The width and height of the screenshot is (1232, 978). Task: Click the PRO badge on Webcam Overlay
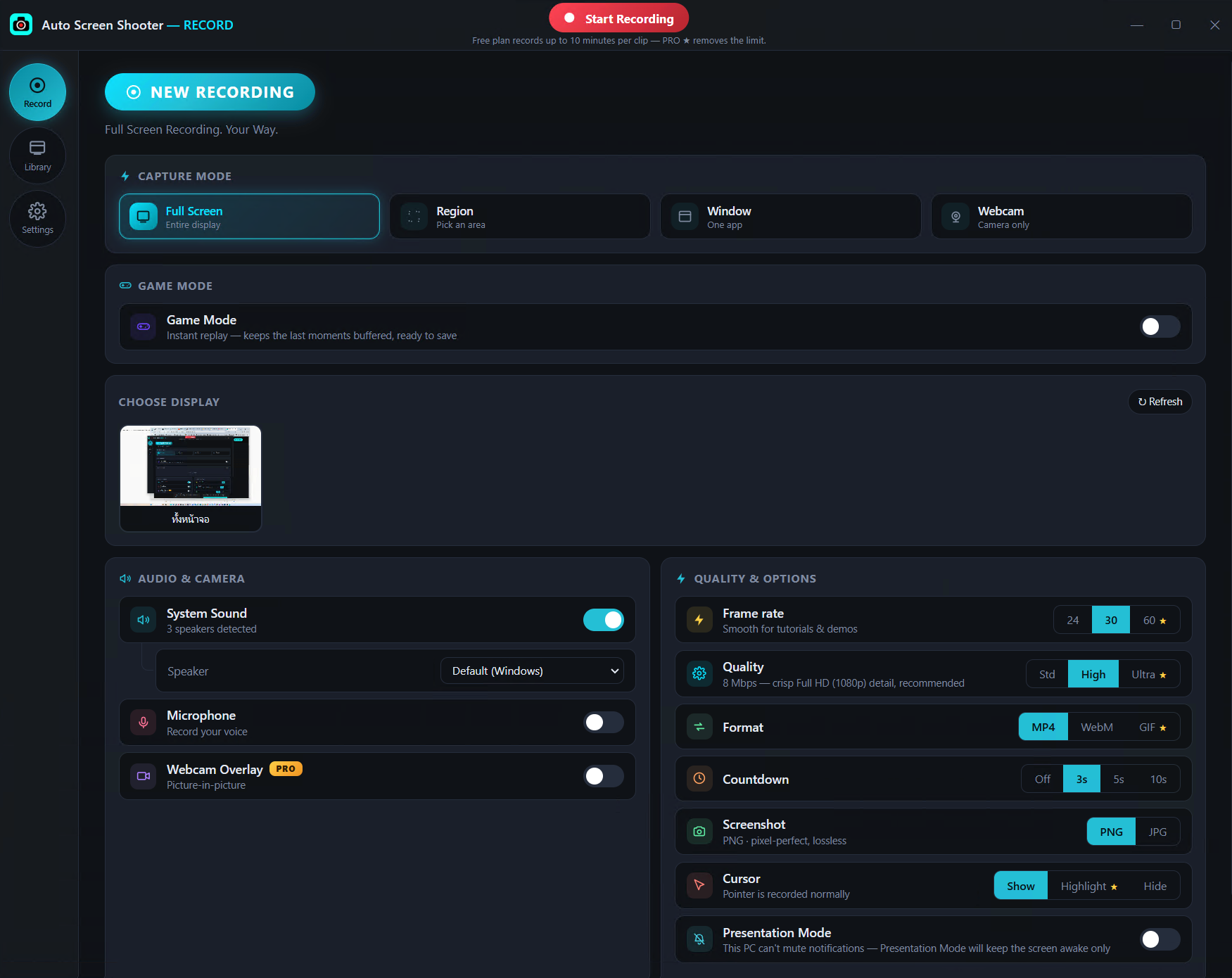tap(286, 768)
